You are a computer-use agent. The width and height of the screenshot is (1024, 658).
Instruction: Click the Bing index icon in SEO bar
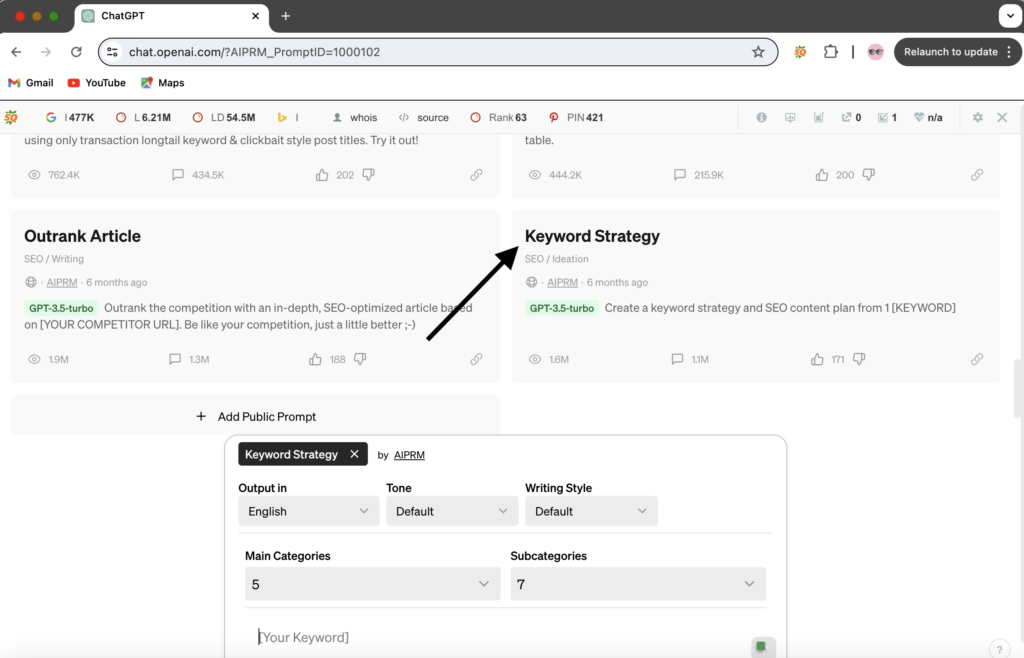coord(282,118)
